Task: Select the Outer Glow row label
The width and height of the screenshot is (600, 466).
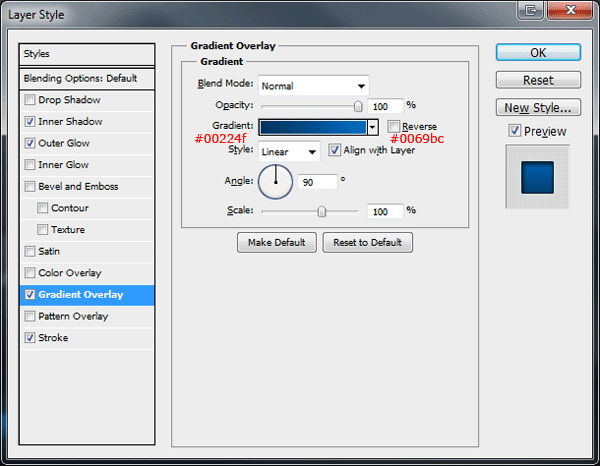Action: click(64, 143)
